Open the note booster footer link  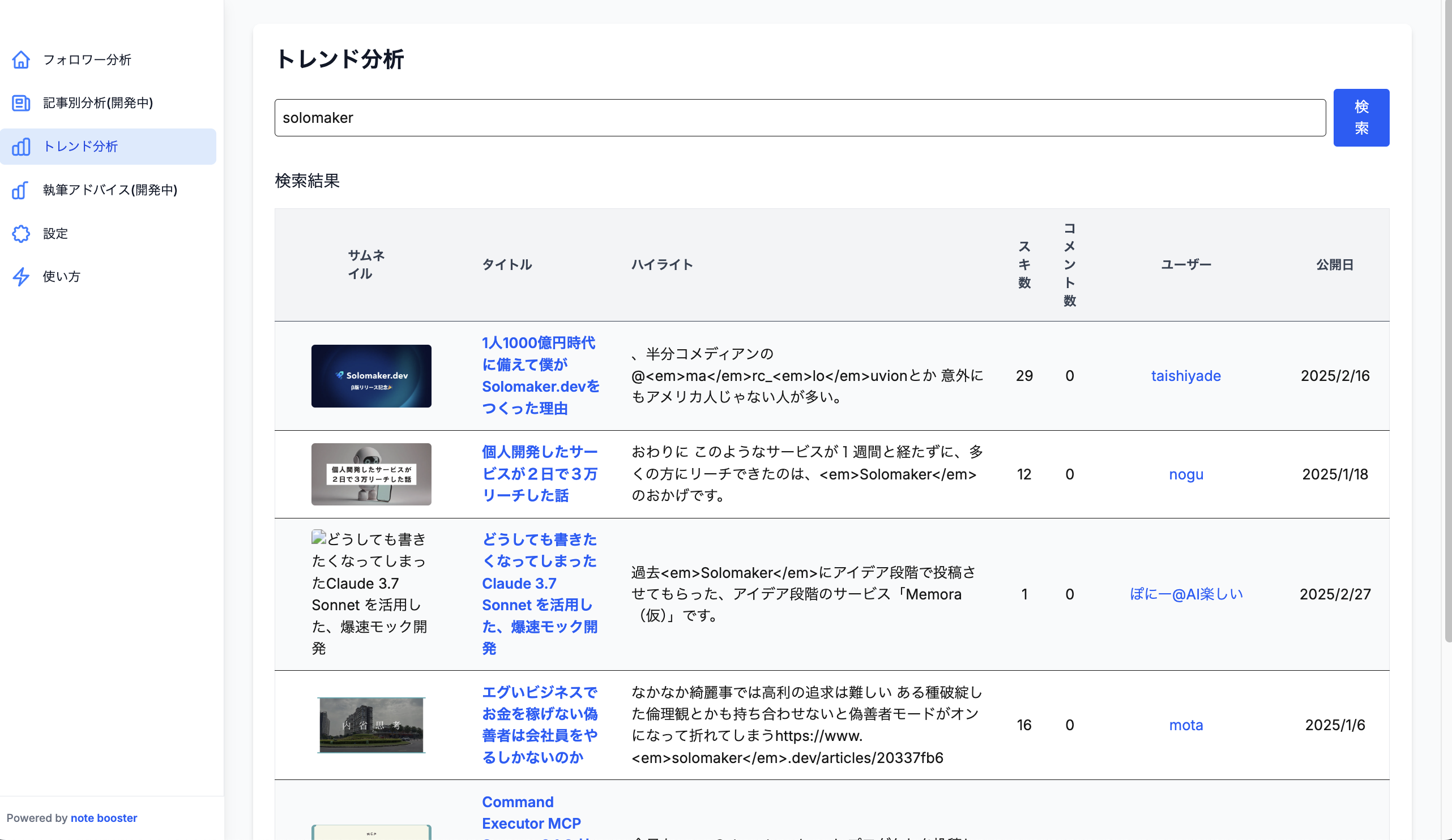(104, 817)
